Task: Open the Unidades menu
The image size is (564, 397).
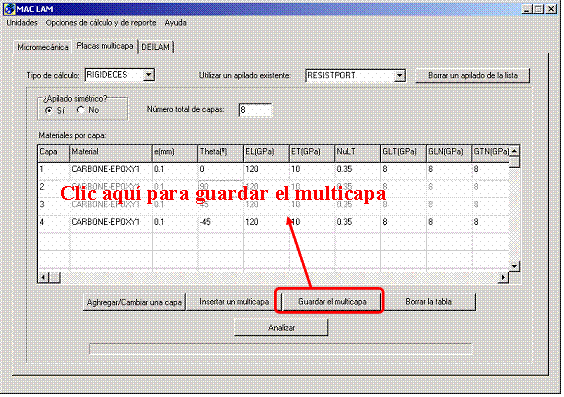Action: 22,23
